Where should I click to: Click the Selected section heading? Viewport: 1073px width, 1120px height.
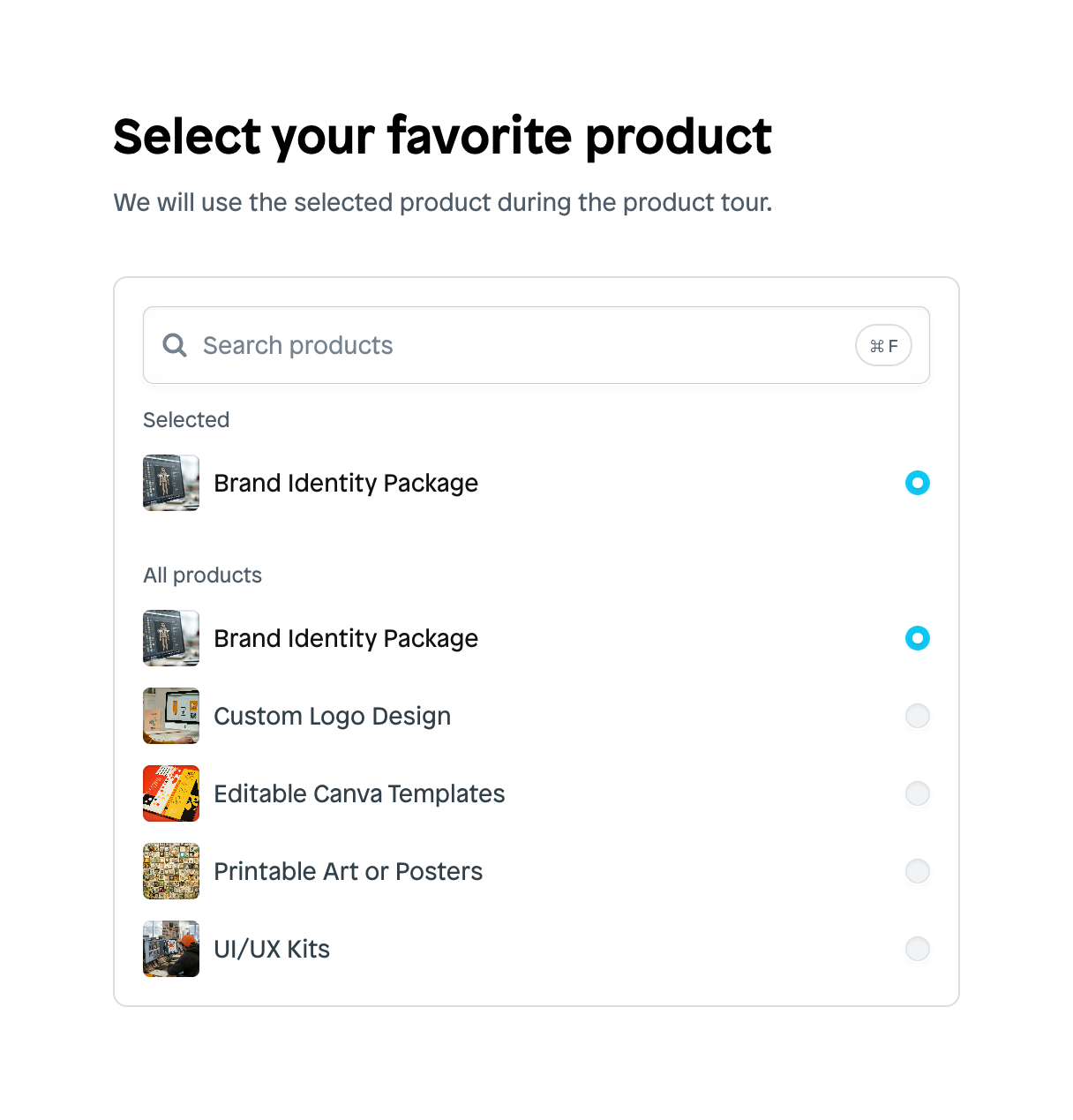[x=186, y=420]
